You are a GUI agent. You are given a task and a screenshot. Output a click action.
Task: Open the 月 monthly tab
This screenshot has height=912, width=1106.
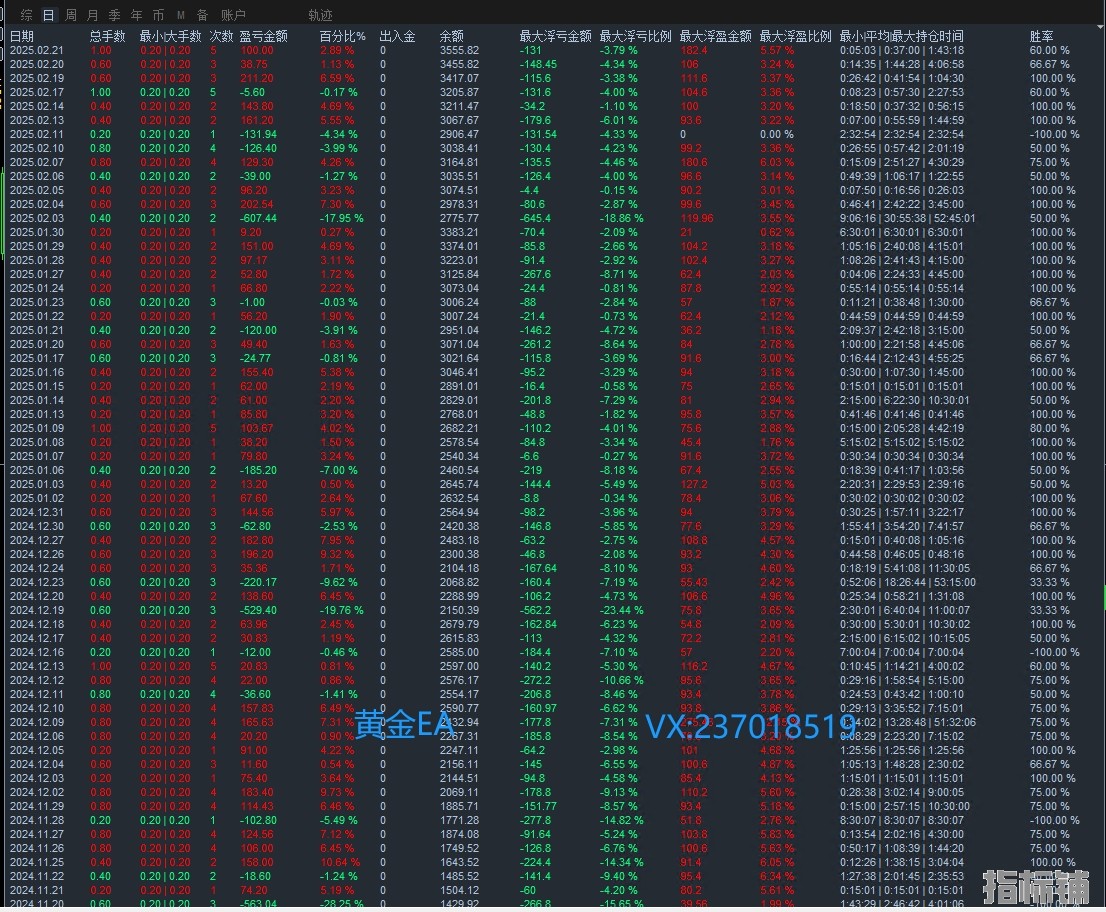(92, 15)
